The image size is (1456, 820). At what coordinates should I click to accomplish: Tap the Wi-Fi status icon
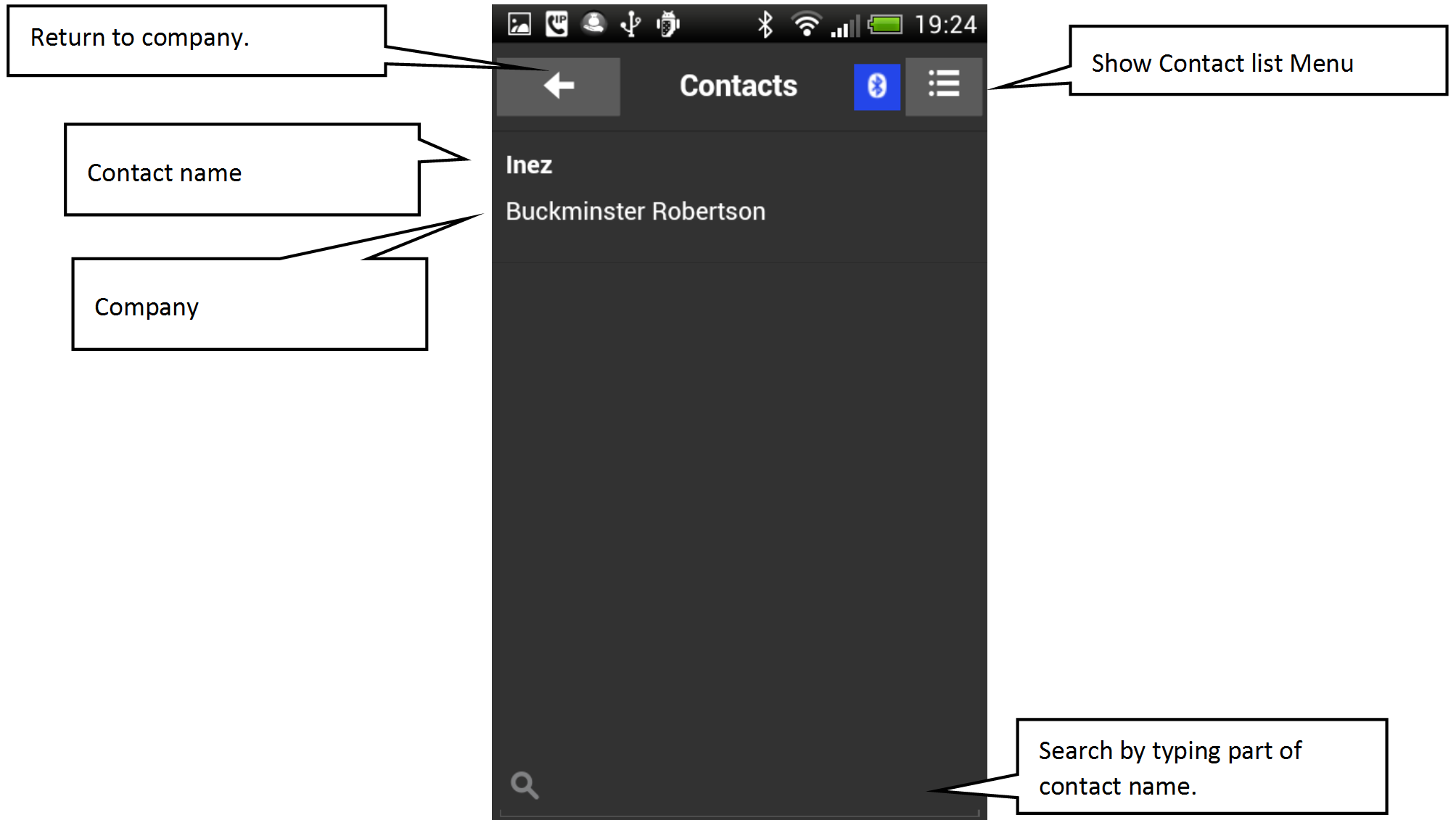(806, 24)
